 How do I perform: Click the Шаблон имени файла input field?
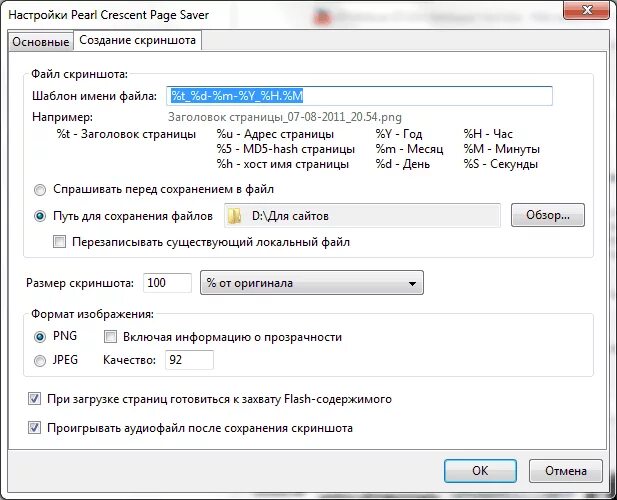359,96
